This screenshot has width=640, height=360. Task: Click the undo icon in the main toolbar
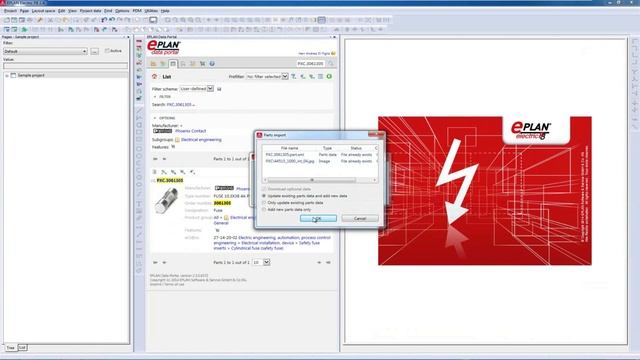(104, 20)
